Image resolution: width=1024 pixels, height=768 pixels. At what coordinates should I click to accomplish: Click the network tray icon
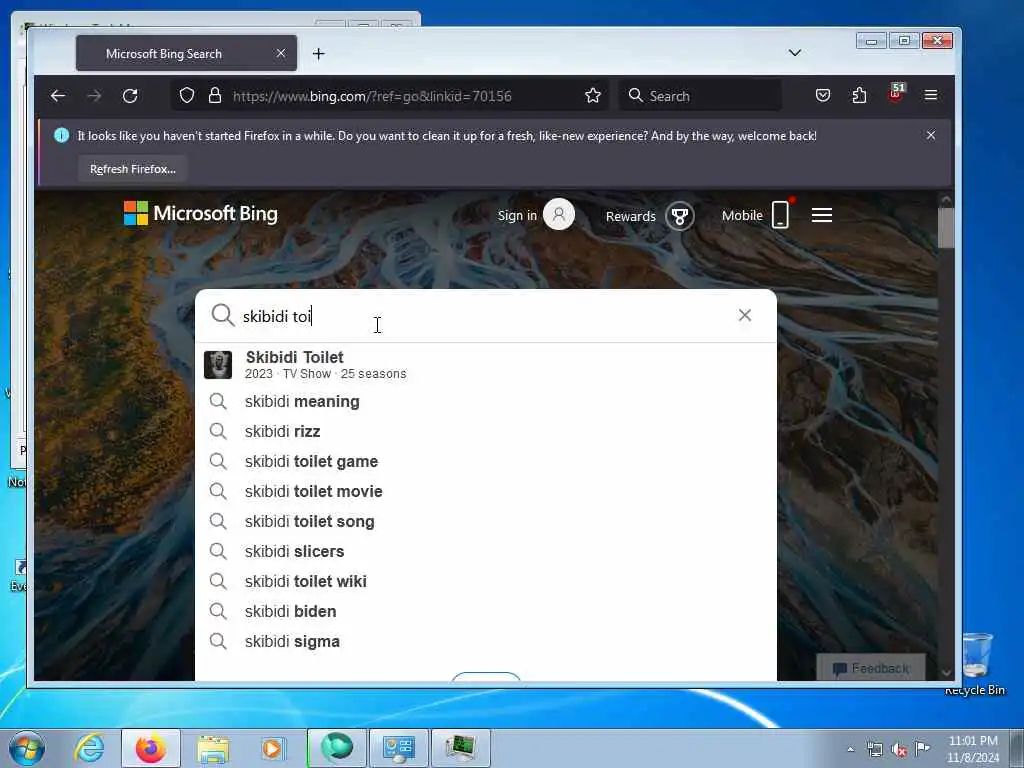click(875, 750)
